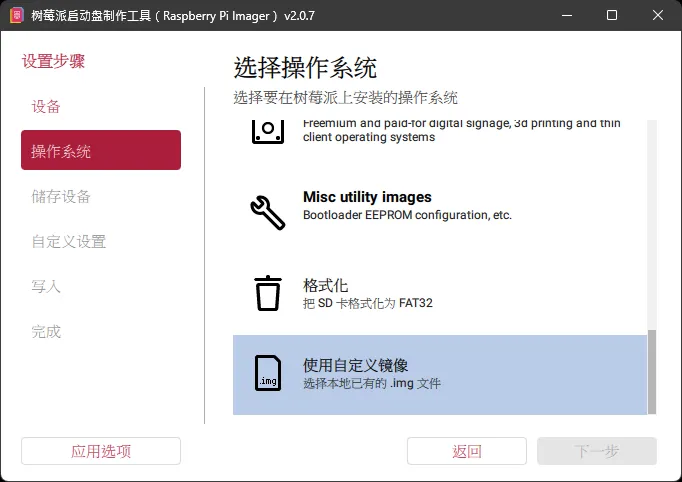Screen dimensions: 682x482
Task: Click the wrench icon for Misc utility images
Action: [x=267, y=212]
